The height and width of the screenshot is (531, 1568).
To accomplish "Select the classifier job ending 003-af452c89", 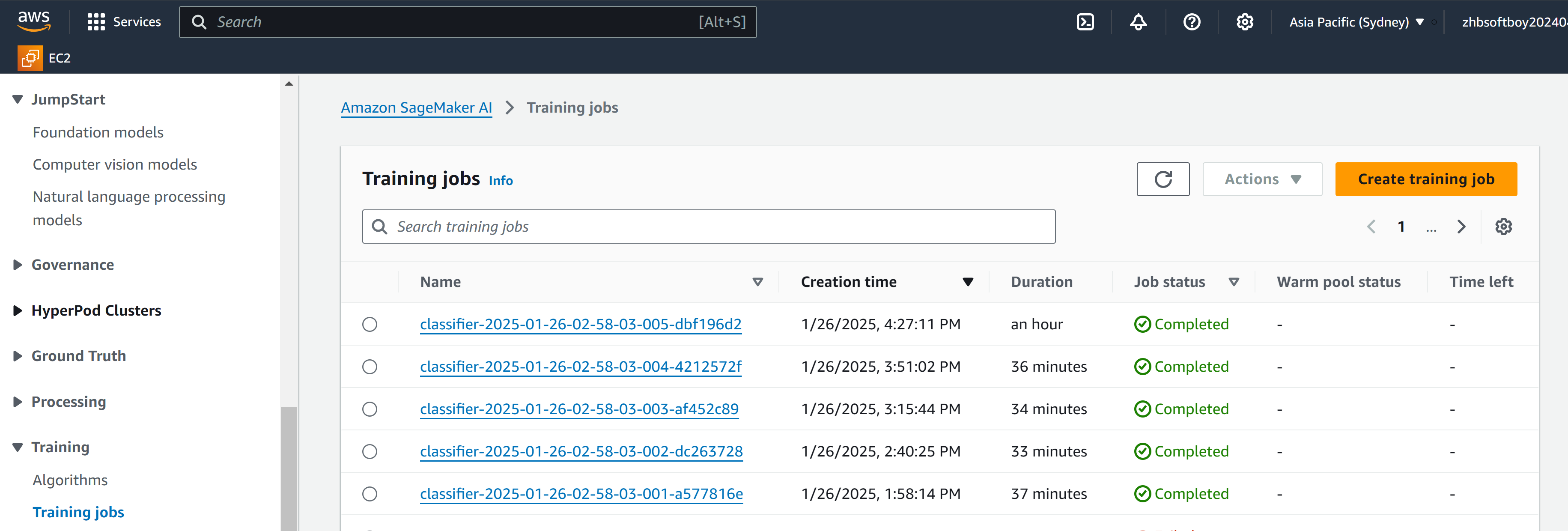I will [370, 409].
